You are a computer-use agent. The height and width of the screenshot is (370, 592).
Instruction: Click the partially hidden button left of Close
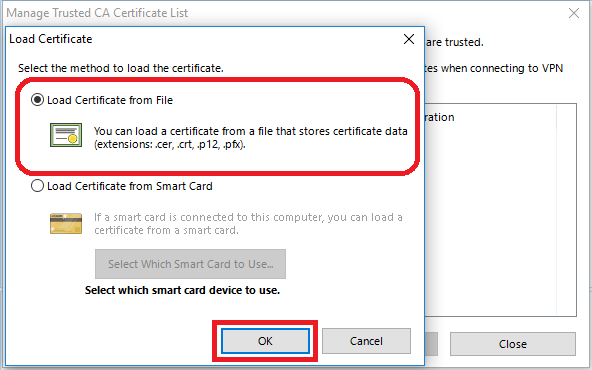point(431,344)
